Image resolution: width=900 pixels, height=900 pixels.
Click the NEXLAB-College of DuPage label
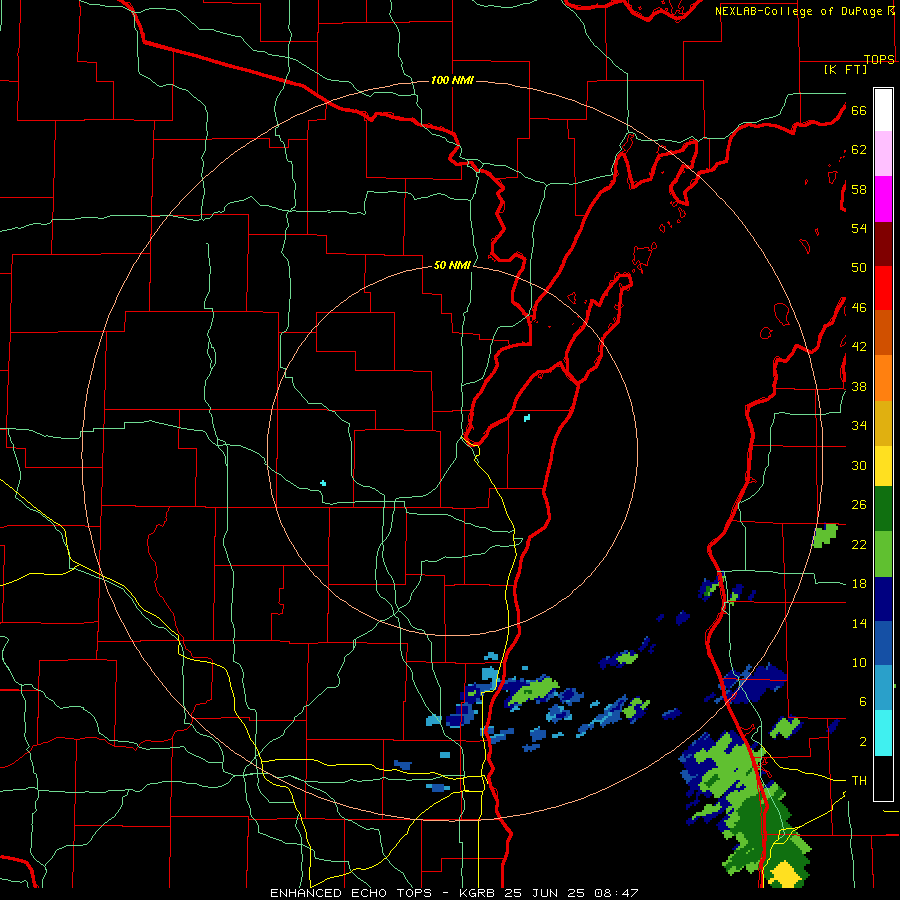coord(800,11)
